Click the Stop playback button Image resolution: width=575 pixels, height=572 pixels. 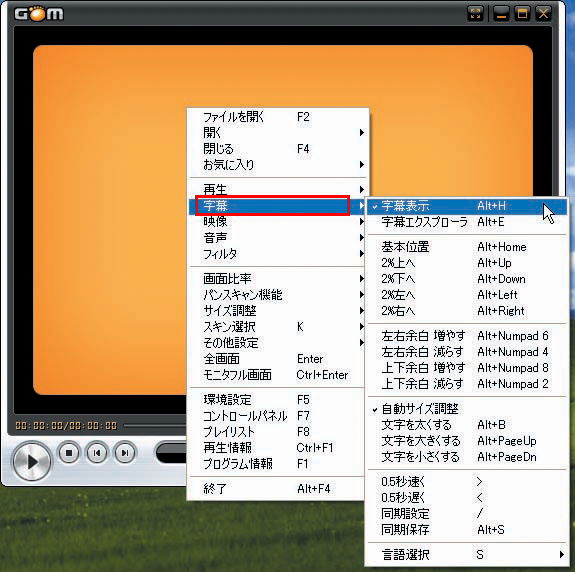69,453
